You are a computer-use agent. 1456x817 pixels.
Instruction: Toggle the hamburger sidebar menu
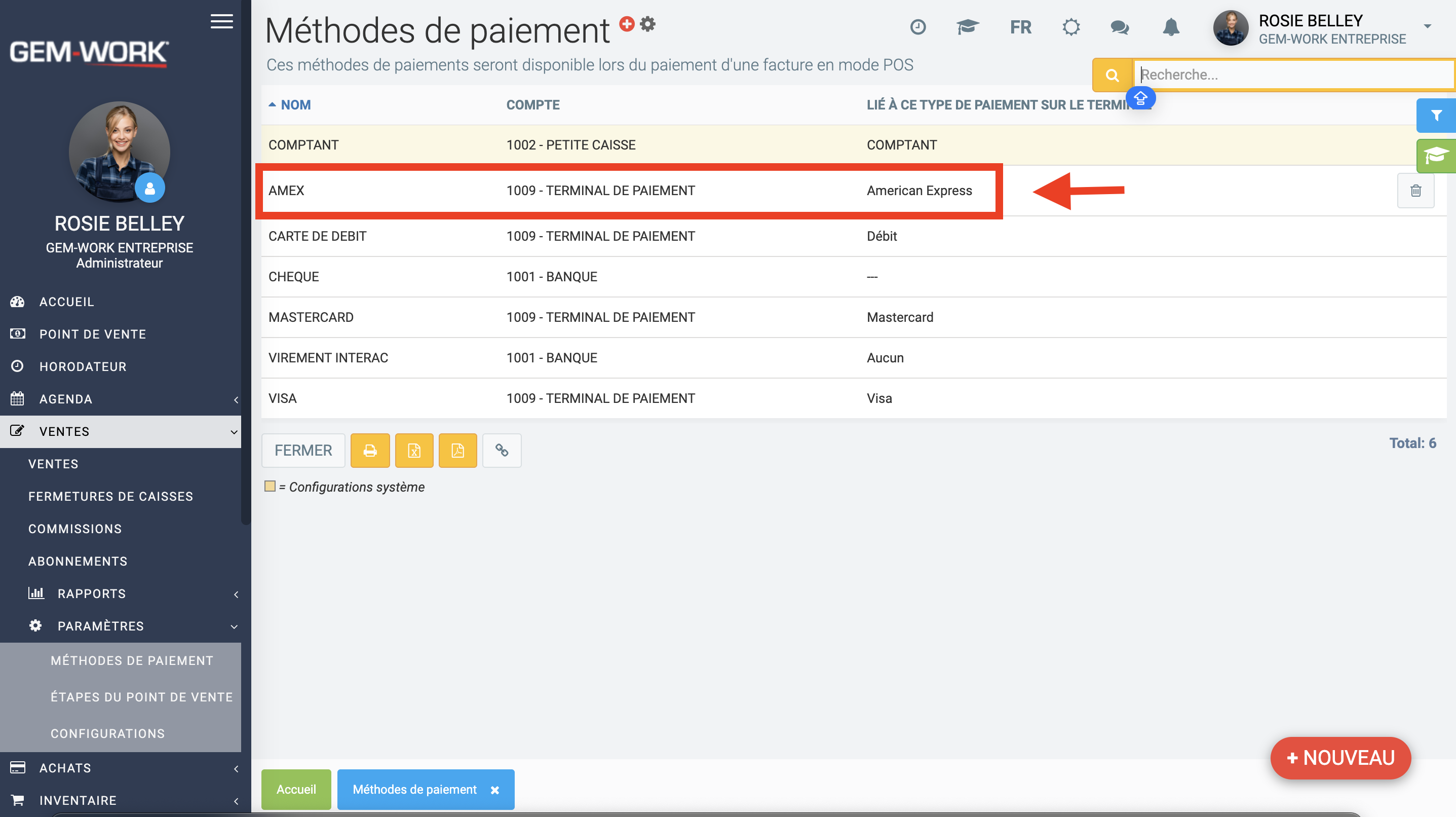coord(221,21)
